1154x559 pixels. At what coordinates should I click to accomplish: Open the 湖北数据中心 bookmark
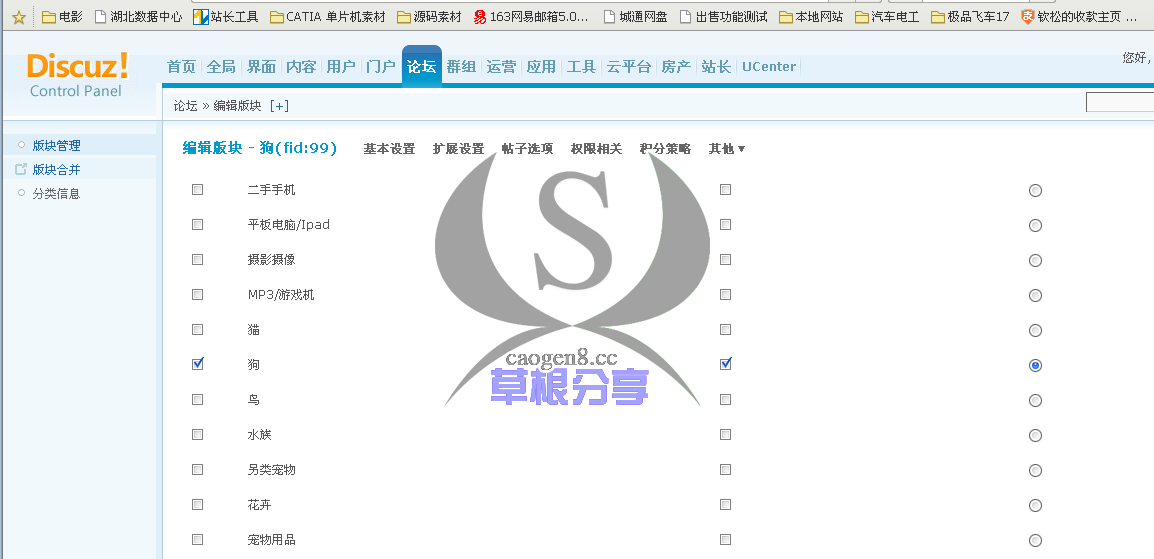pyautogui.click(x=138, y=17)
